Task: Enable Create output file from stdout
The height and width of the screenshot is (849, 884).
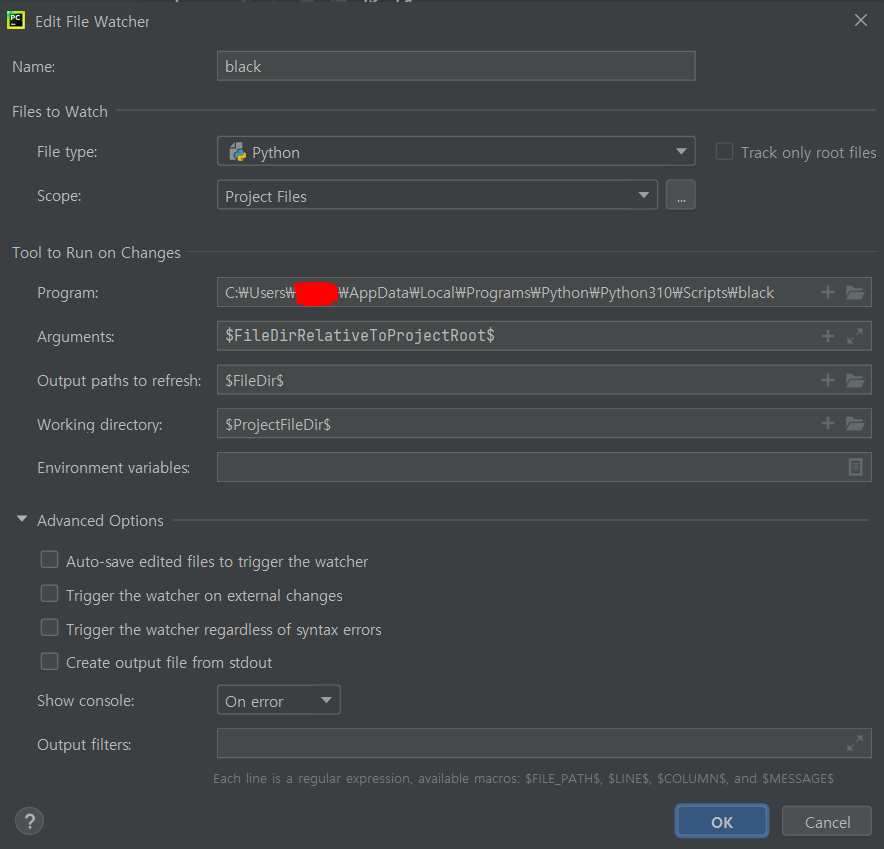Action: tap(50, 661)
